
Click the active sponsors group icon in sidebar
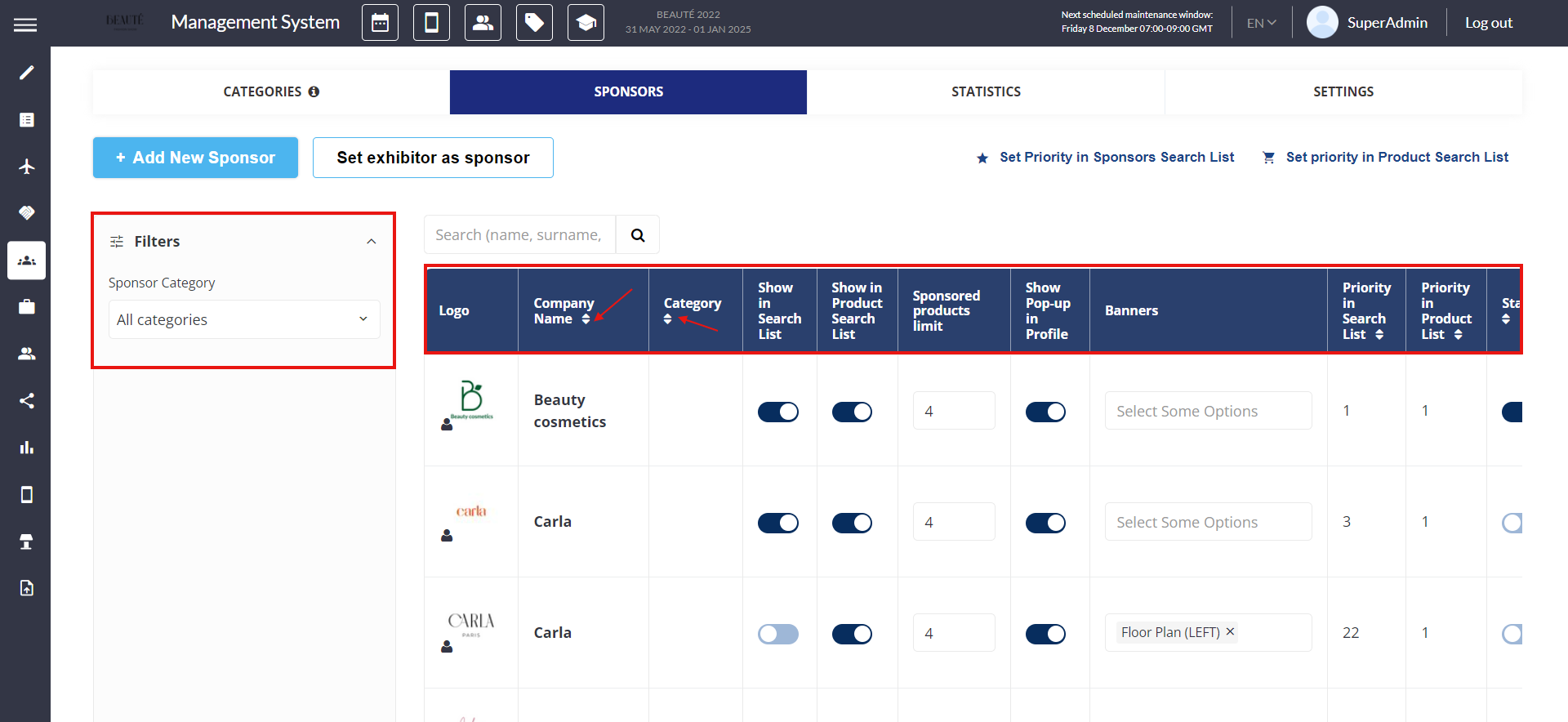pos(26,261)
